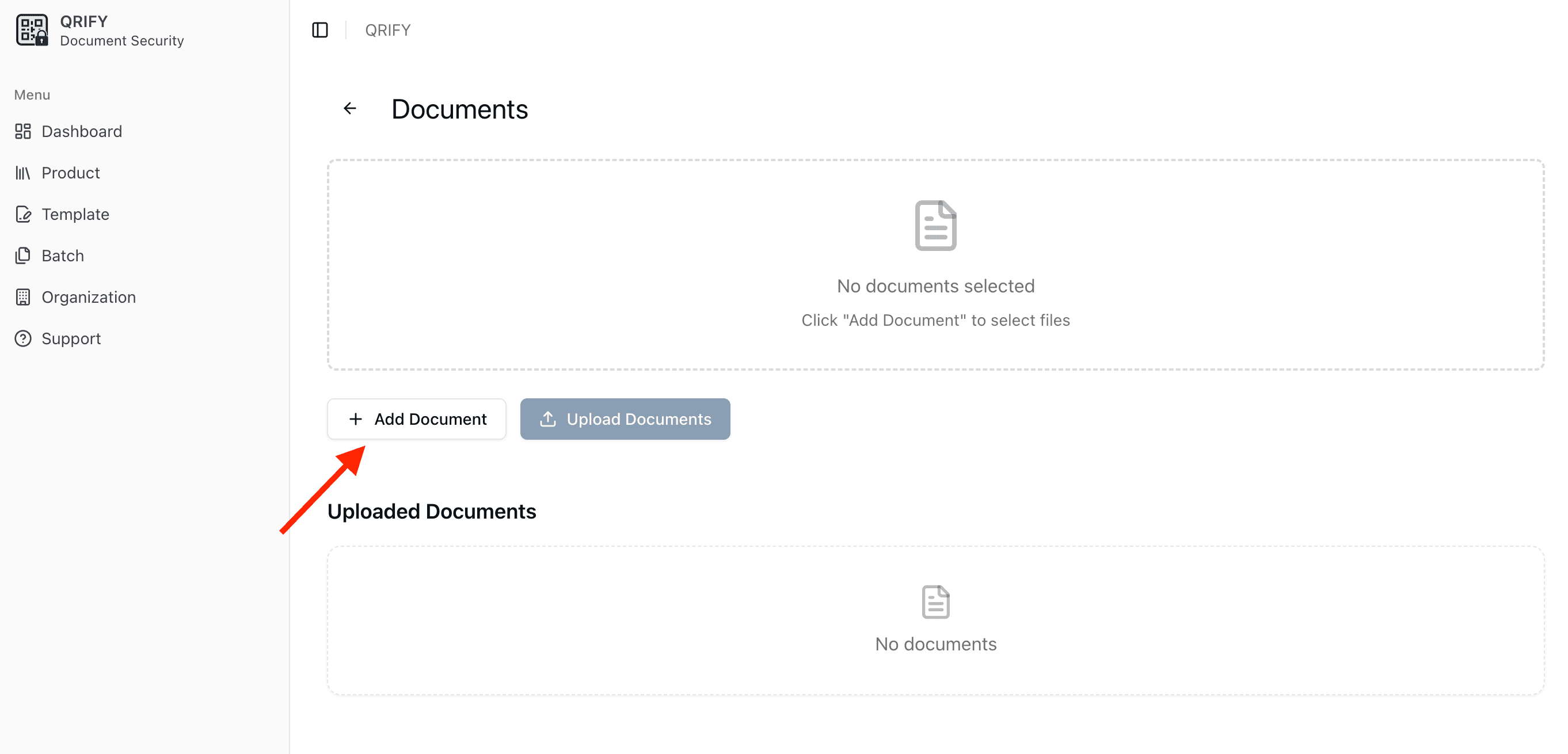Image resolution: width=1568 pixels, height=754 pixels.
Task: Click the Support question mark icon
Action: tap(23, 338)
